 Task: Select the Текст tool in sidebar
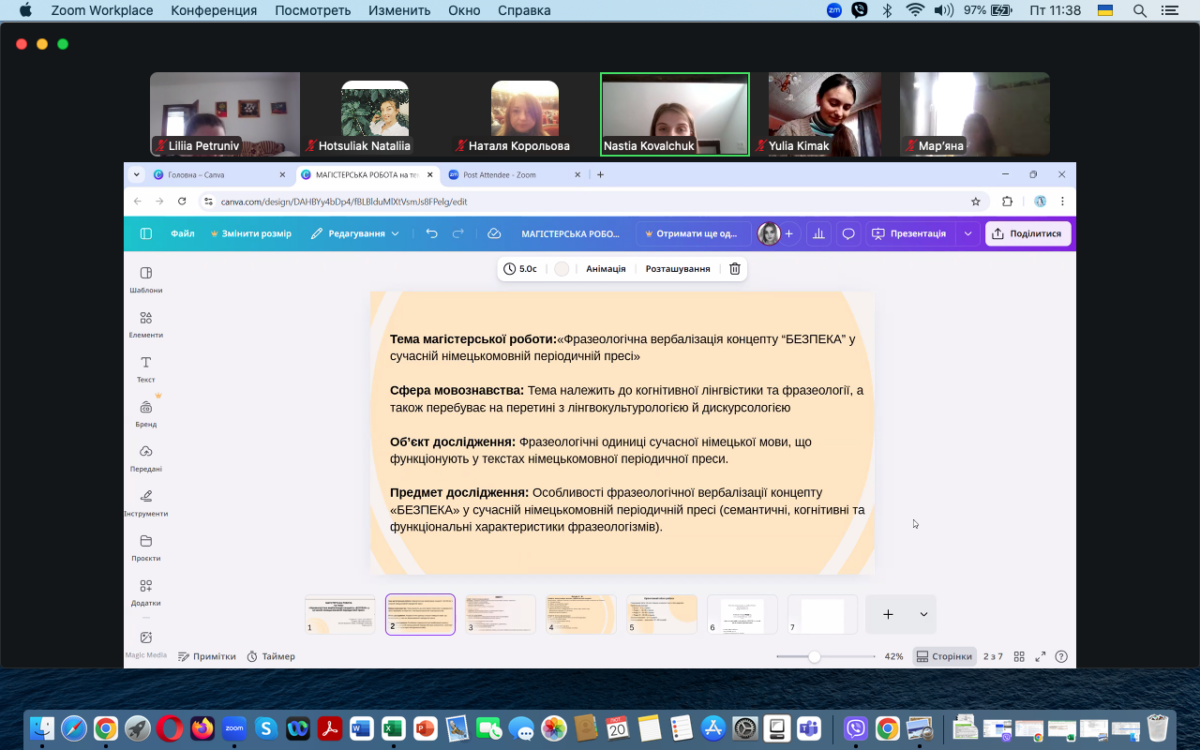[x=146, y=368]
